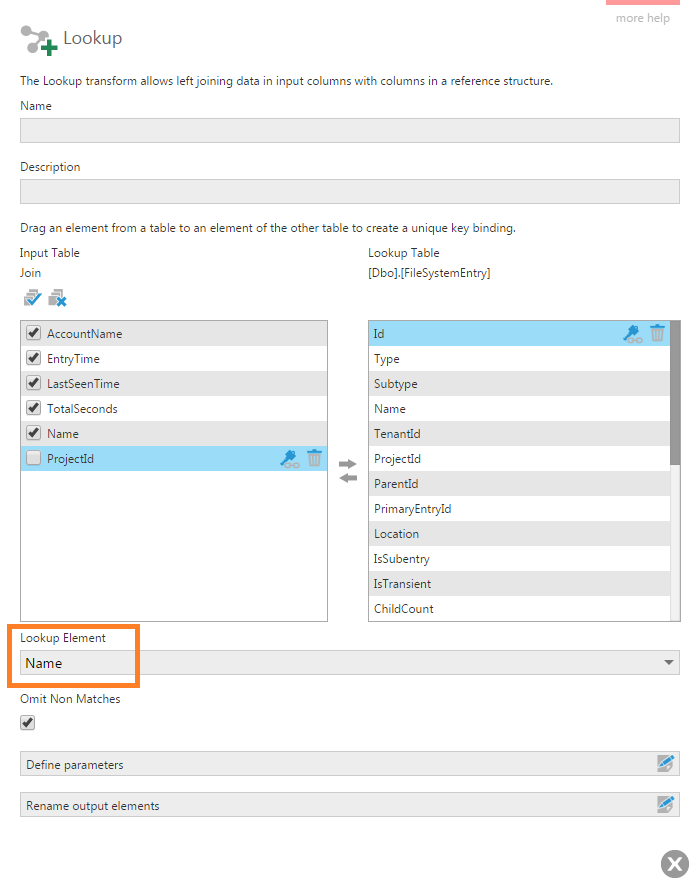Viewport: 699px width, 893px height.
Task: Select Location in the lookup table list
Action: click(519, 534)
